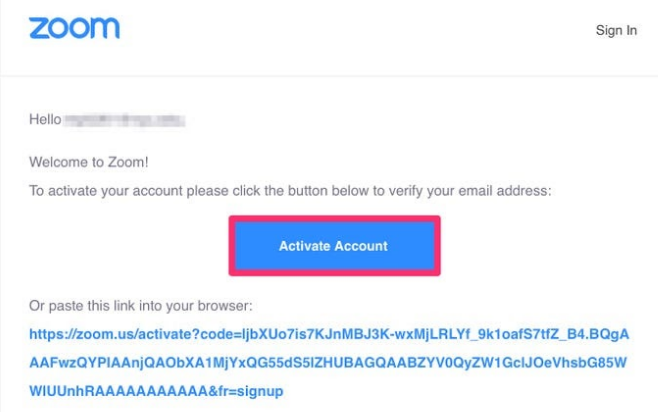The height and width of the screenshot is (412, 658).
Task: Click the pink highlight border around button
Action: point(334,219)
